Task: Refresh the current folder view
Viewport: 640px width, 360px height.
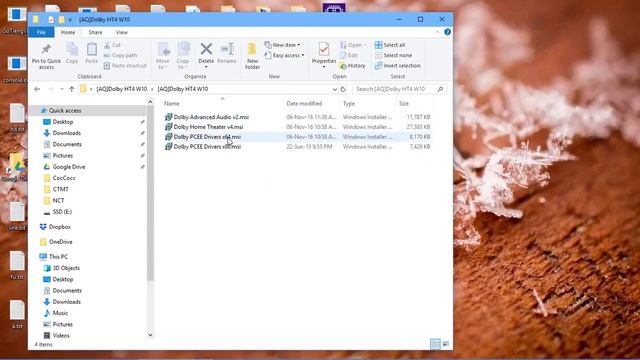Action: (x=343, y=89)
